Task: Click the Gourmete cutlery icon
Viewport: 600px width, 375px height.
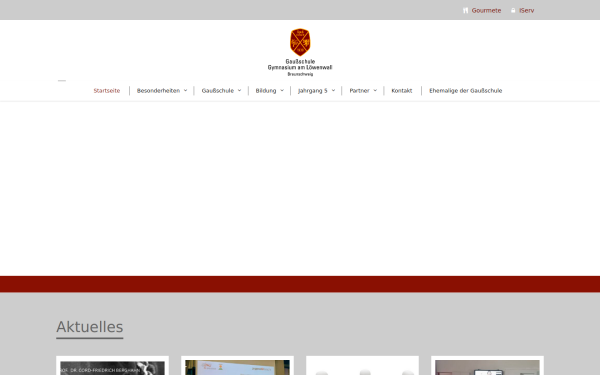Action: coord(465,10)
